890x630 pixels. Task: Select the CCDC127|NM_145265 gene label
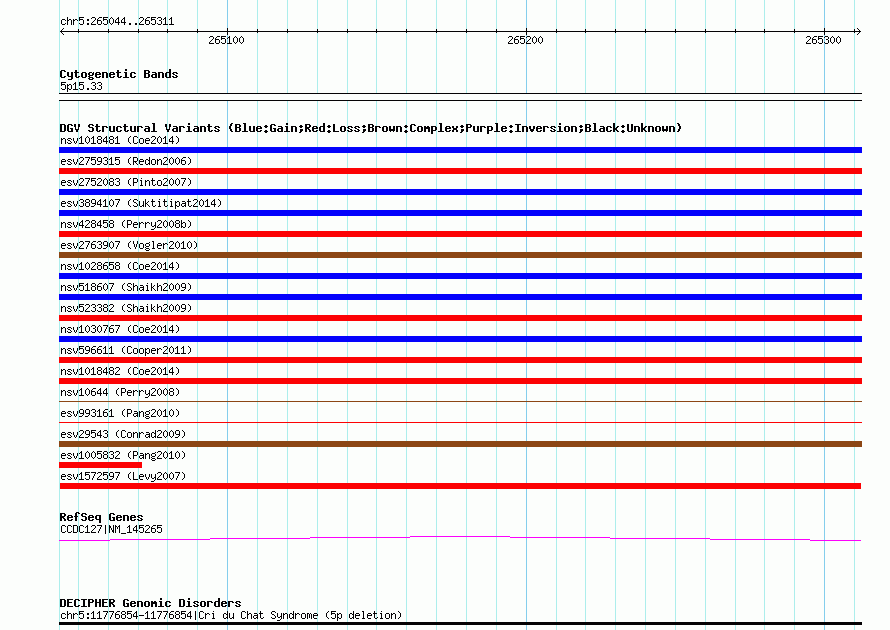[111, 529]
